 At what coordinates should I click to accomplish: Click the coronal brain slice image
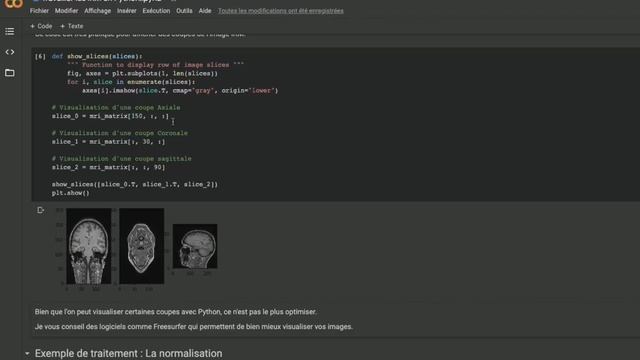89,246
